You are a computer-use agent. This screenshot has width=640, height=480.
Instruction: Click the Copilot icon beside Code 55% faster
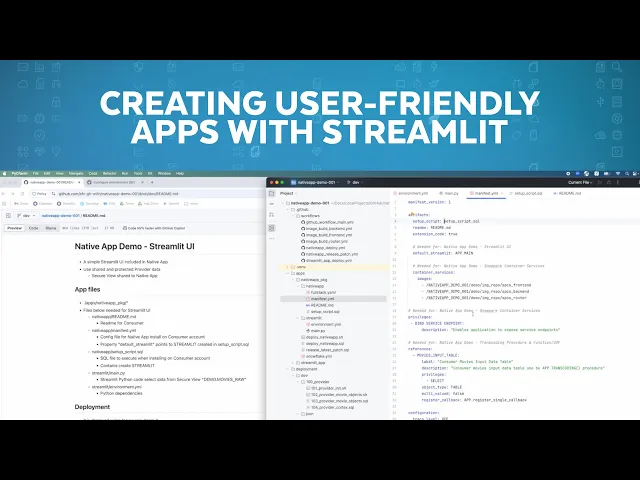pos(124,228)
